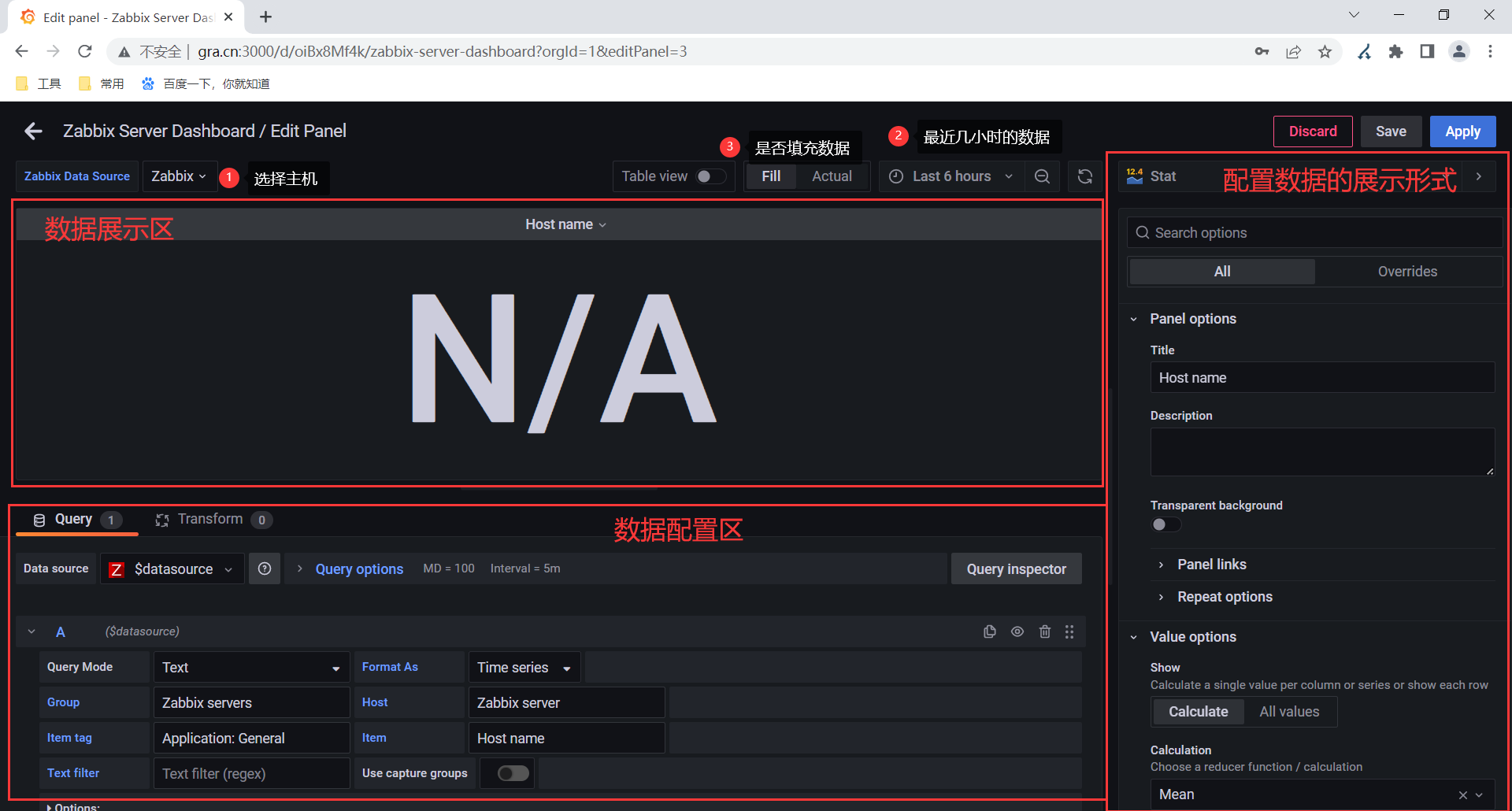Collapse the Panel options section
The image size is (1512, 811).
[x=1192, y=319]
